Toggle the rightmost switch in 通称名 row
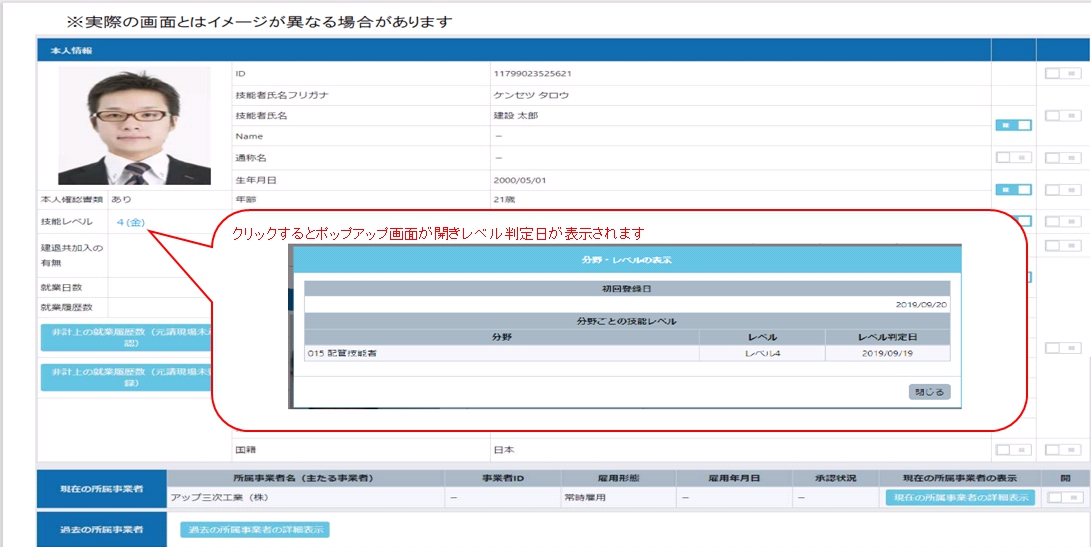Viewport: 1091px width, 547px height. tap(1063, 158)
